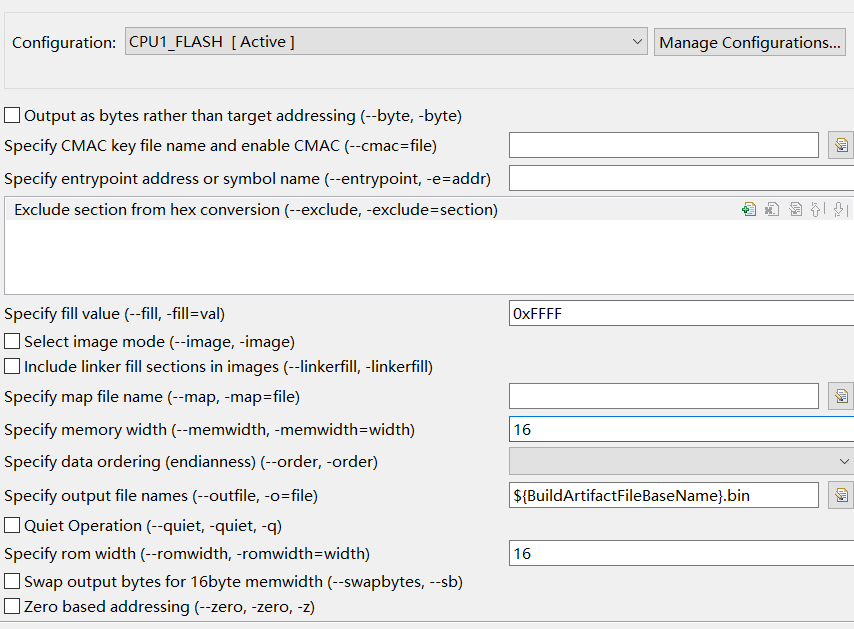Check the Select image mode box
The image size is (854, 629).
click(x=12, y=342)
